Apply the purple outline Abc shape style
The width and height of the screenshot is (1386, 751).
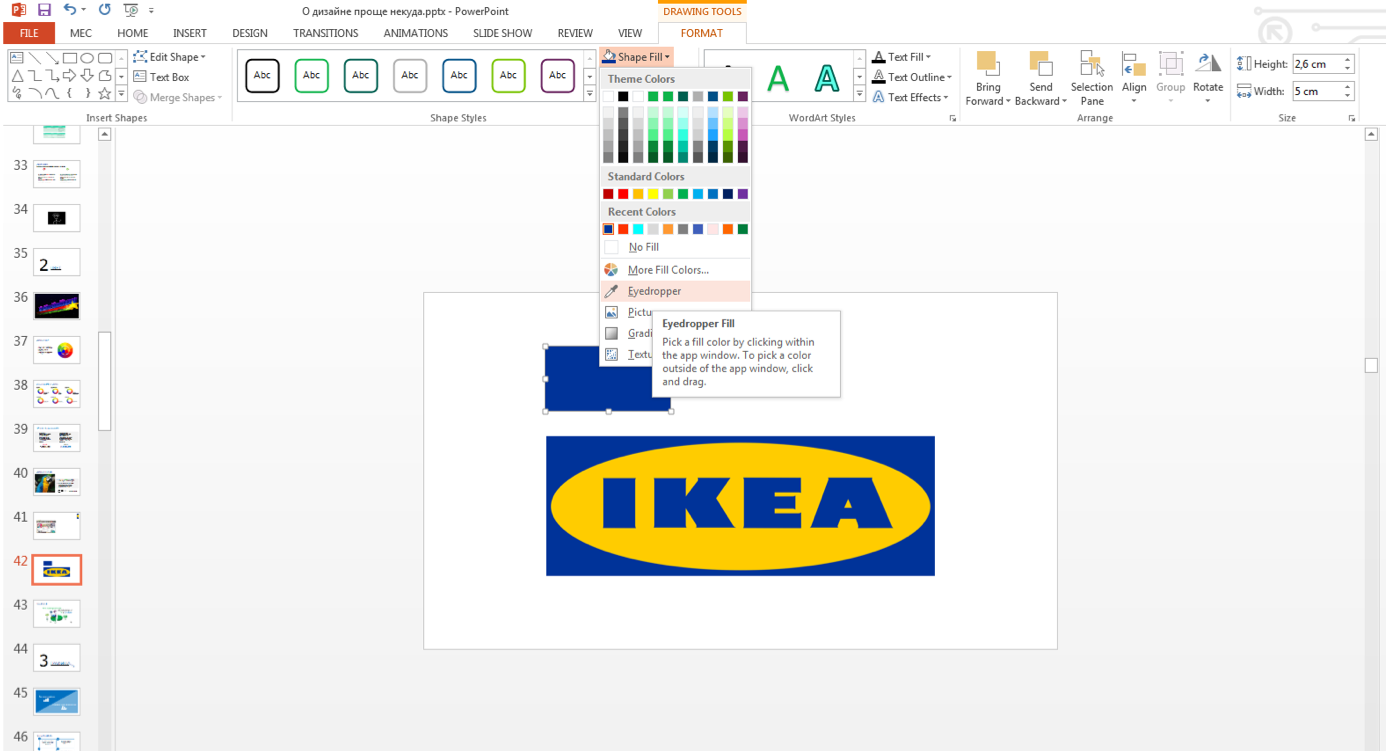point(558,75)
